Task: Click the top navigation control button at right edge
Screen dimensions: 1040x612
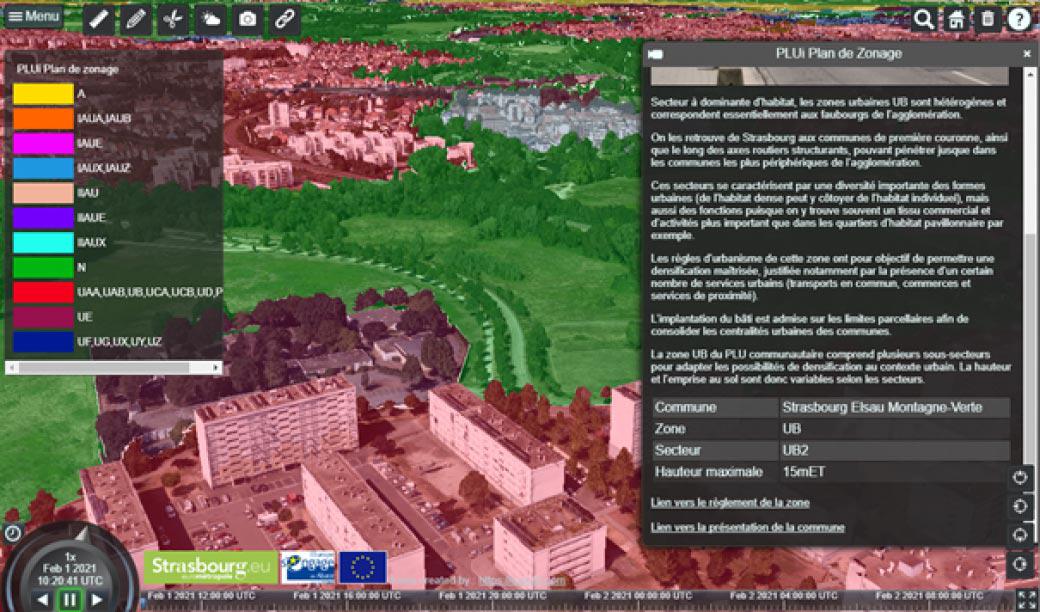Action: point(1020,477)
